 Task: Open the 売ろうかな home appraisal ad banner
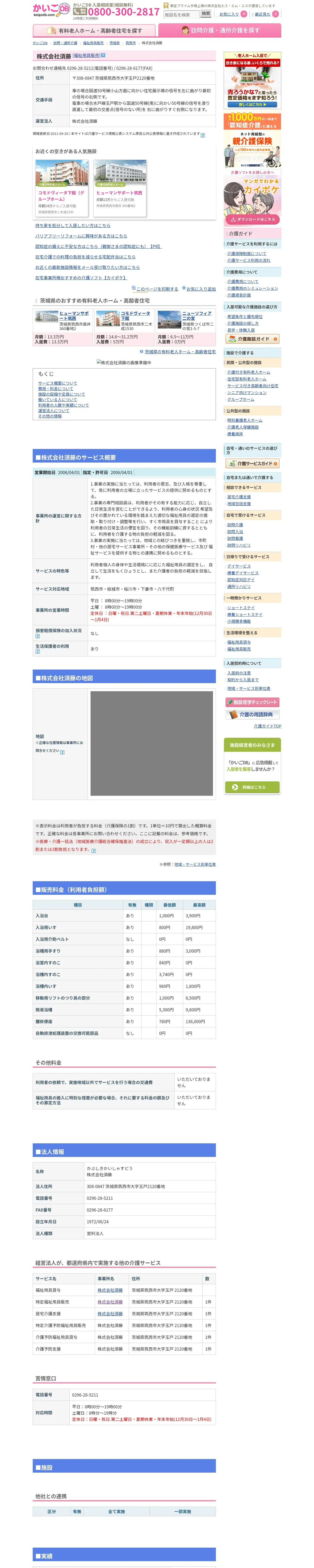pos(253,80)
